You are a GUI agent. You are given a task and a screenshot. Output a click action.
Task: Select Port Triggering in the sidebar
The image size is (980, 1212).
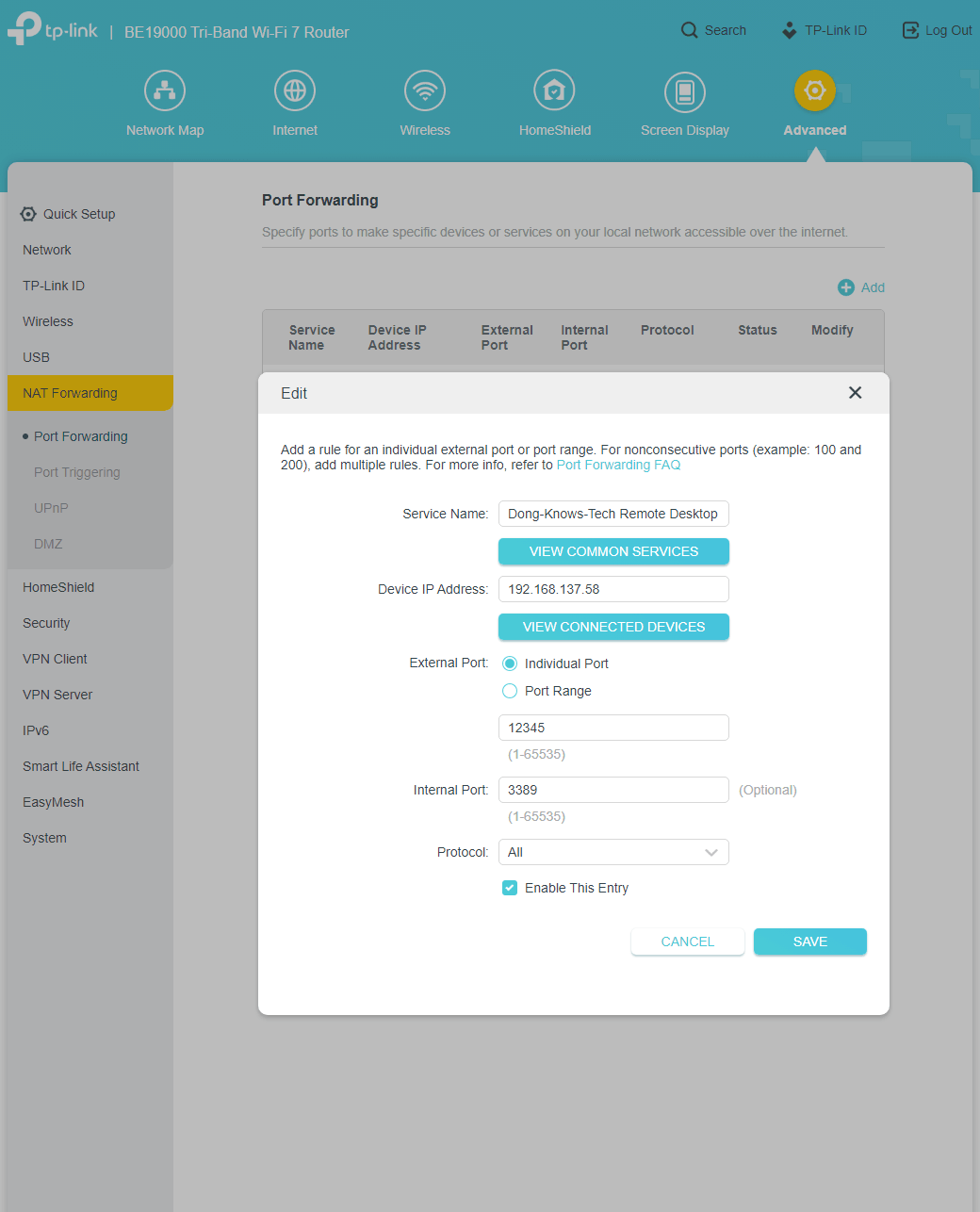click(77, 472)
